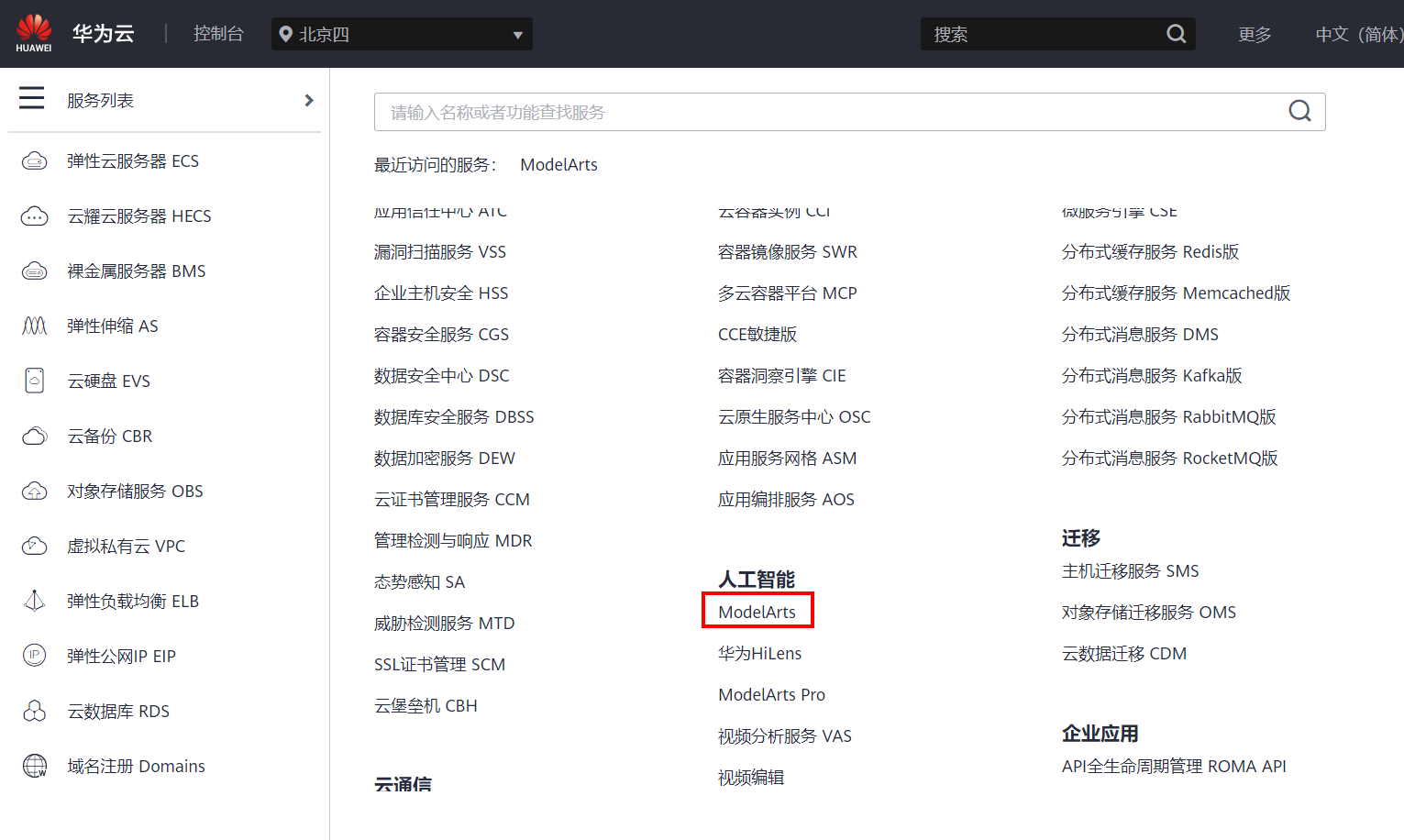
Task: Select 弹性云服务器 ECS in sidebar
Action: tap(133, 161)
